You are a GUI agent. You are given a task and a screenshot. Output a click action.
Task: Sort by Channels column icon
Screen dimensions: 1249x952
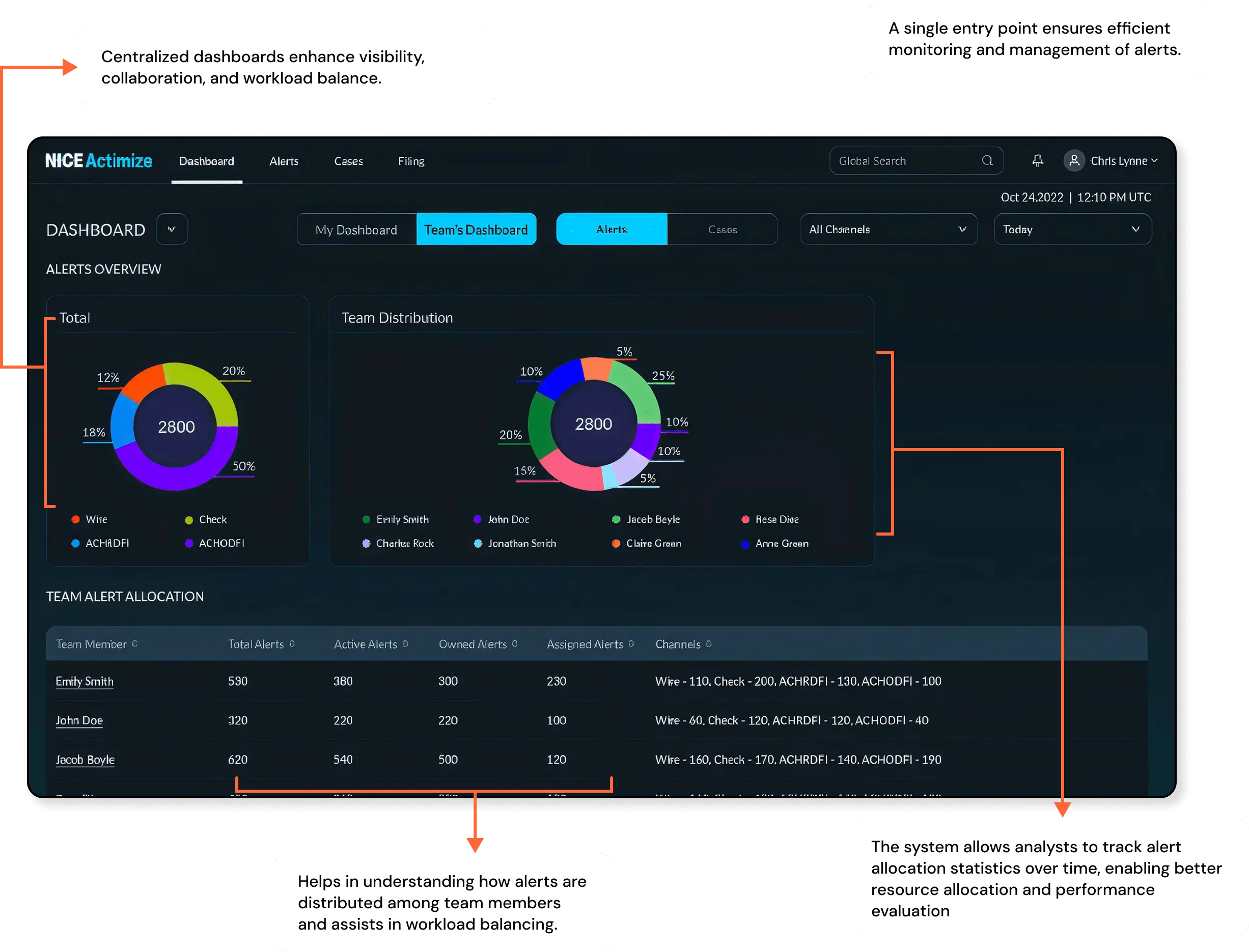[708, 643]
